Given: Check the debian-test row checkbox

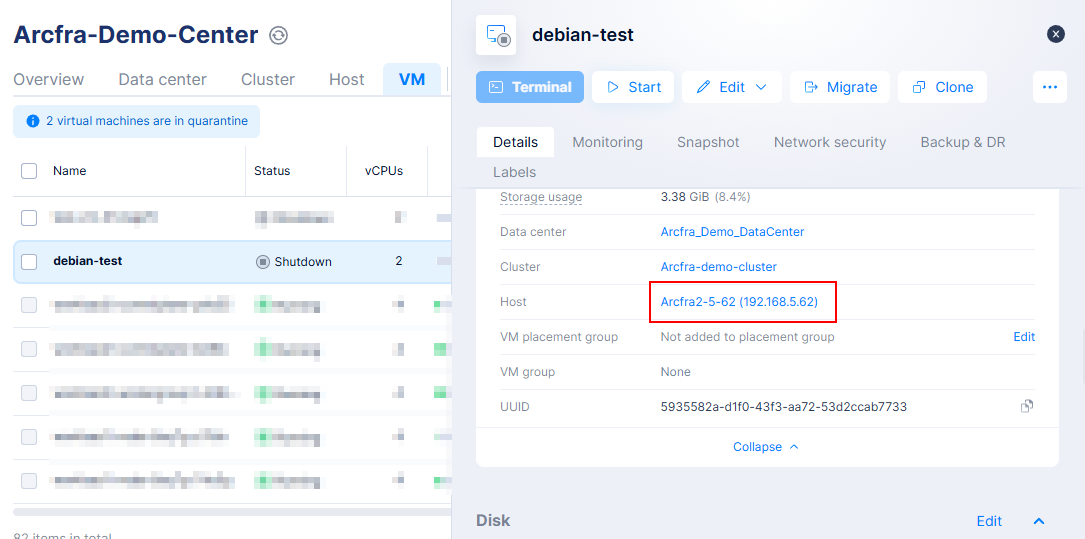Looking at the screenshot, I should [x=29, y=261].
